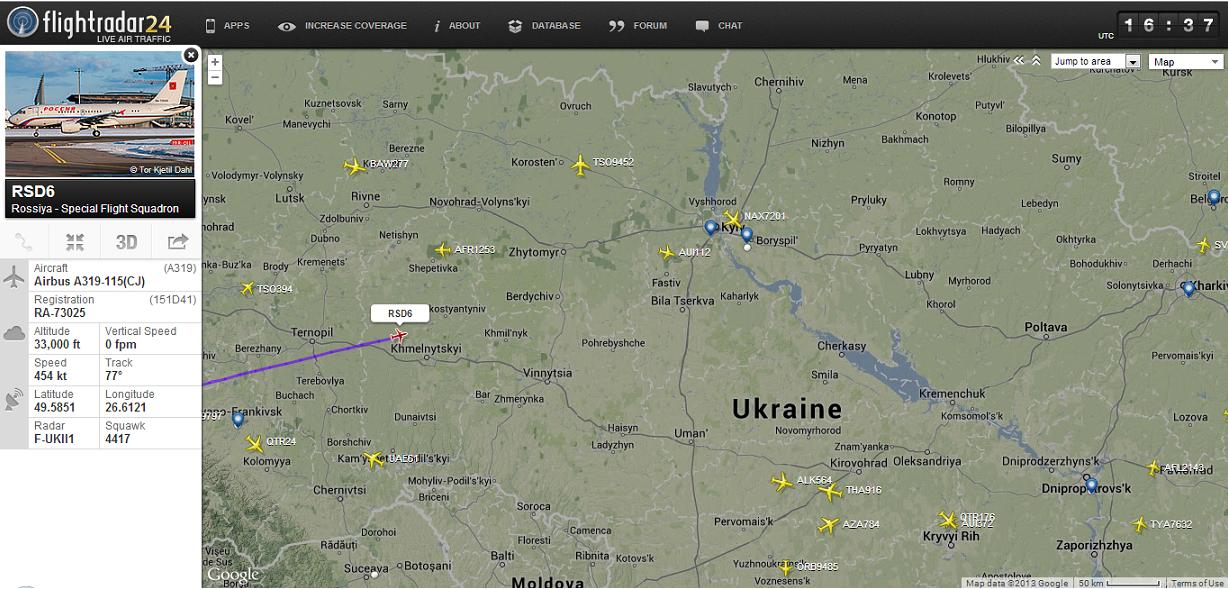Click the share flight arrow icon
The image size is (1228, 589).
coord(177,242)
